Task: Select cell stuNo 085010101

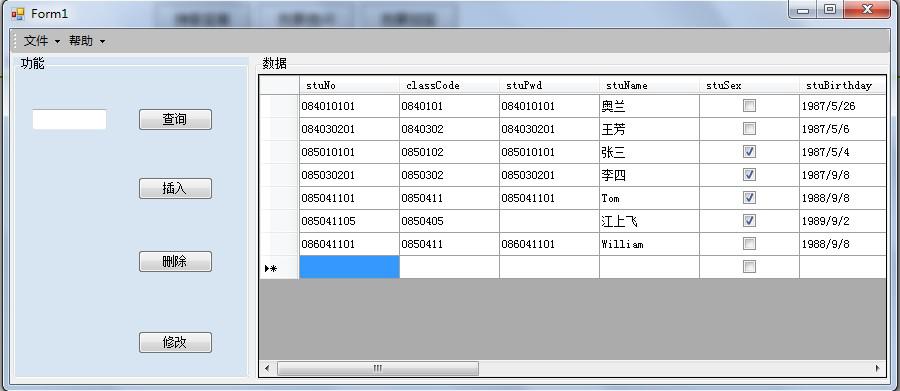Action: (x=349, y=152)
